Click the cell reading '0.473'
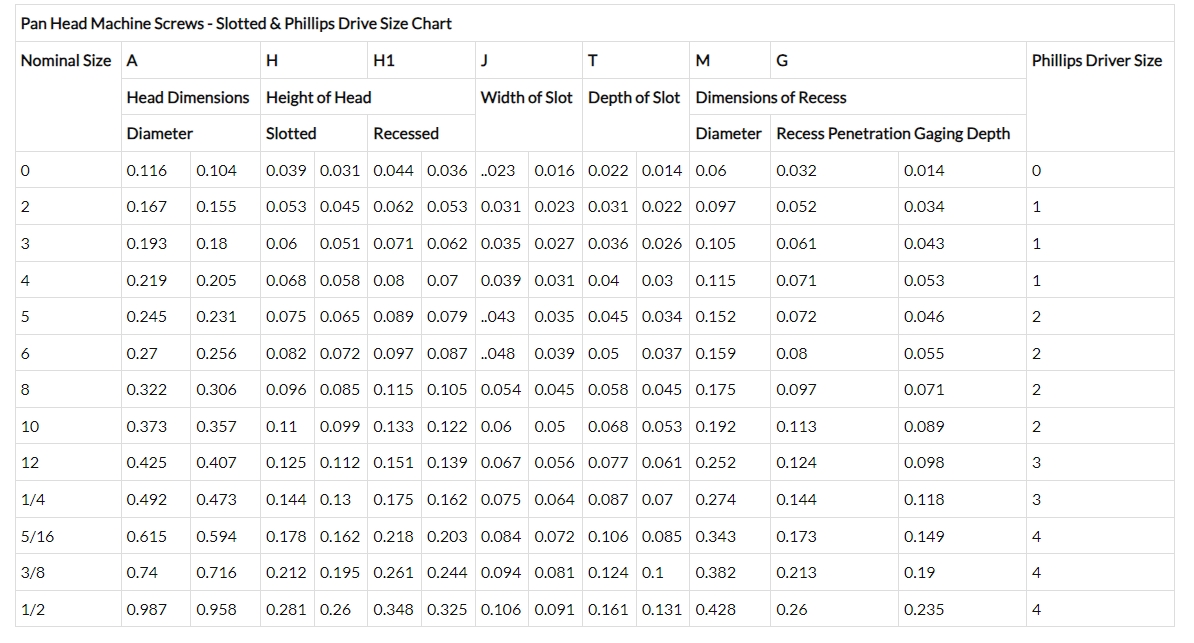1194x643 pixels. pos(216,500)
